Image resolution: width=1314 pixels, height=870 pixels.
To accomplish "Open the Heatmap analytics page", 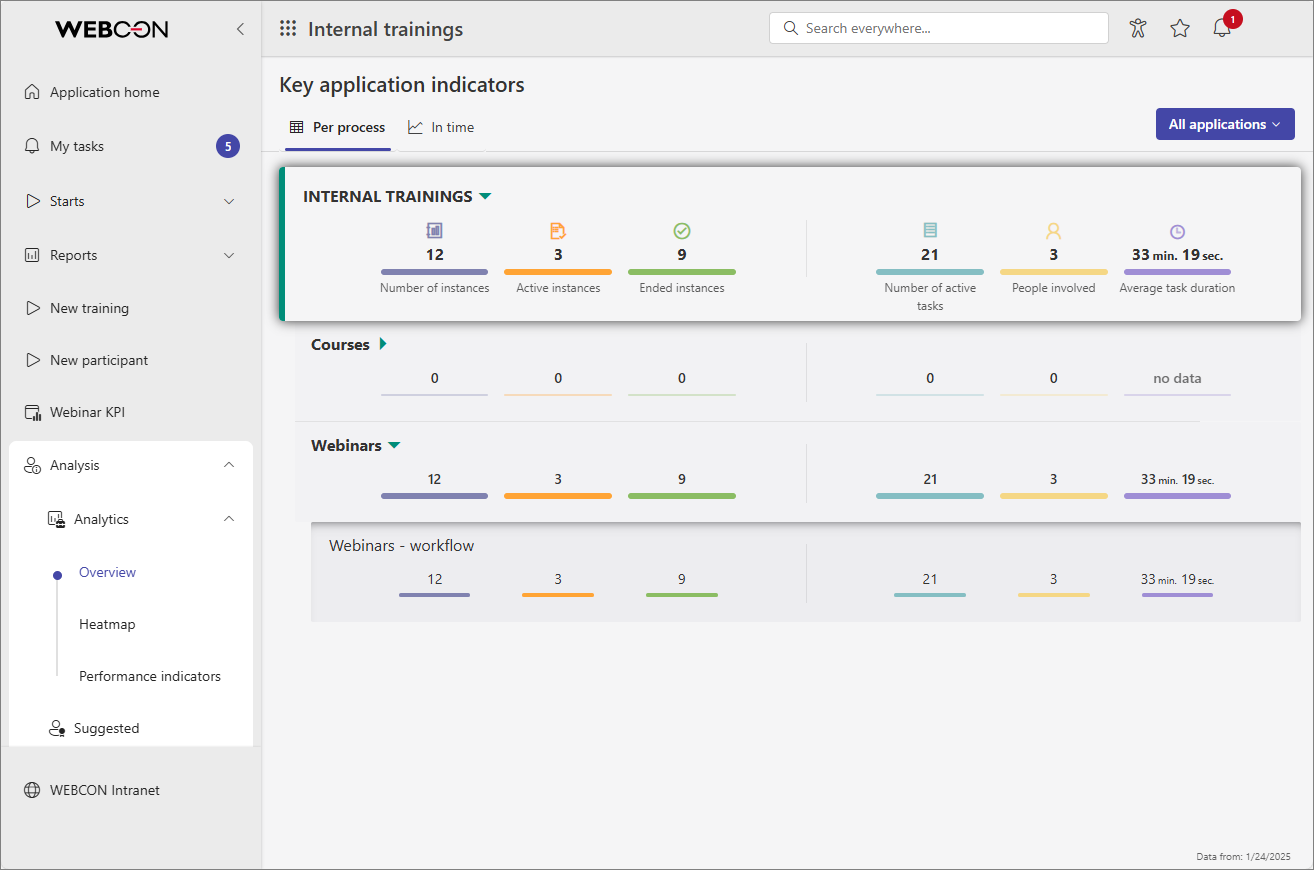I will click(x=107, y=624).
